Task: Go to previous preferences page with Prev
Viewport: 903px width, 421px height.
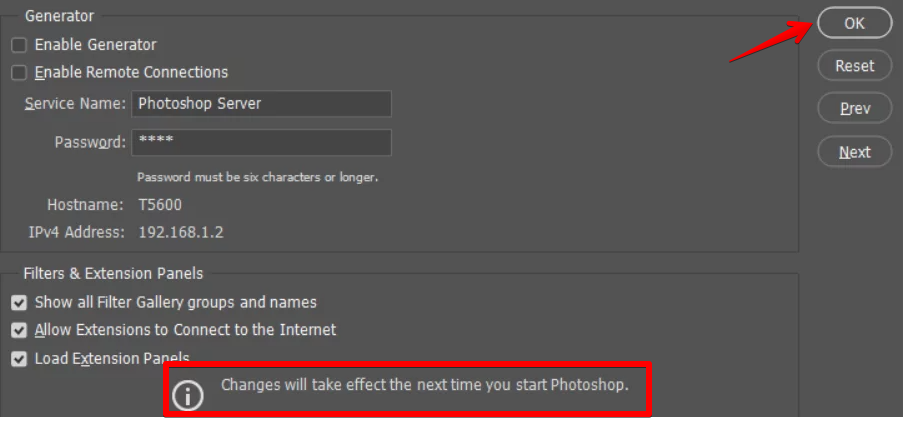Action: 854,108
